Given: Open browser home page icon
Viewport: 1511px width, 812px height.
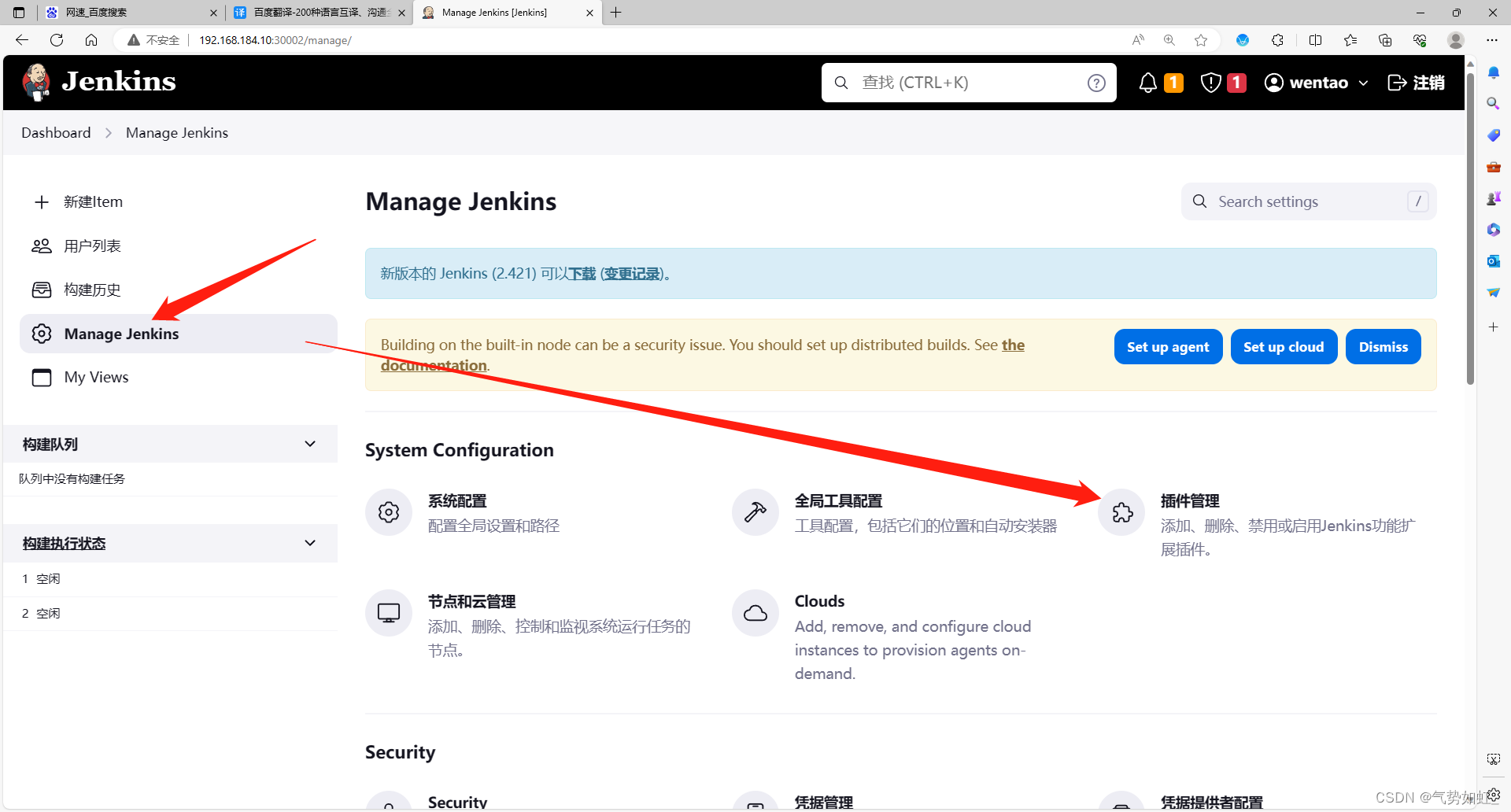Looking at the screenshot, I should tap(91, 40).
